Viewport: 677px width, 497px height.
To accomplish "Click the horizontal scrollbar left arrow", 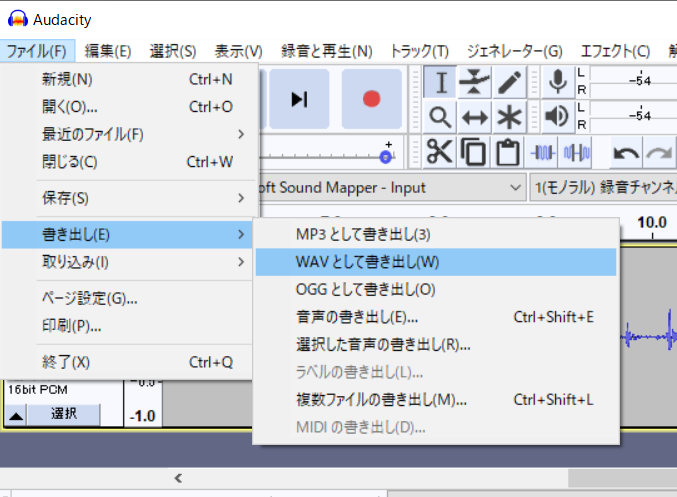I will tap(178, 478).
